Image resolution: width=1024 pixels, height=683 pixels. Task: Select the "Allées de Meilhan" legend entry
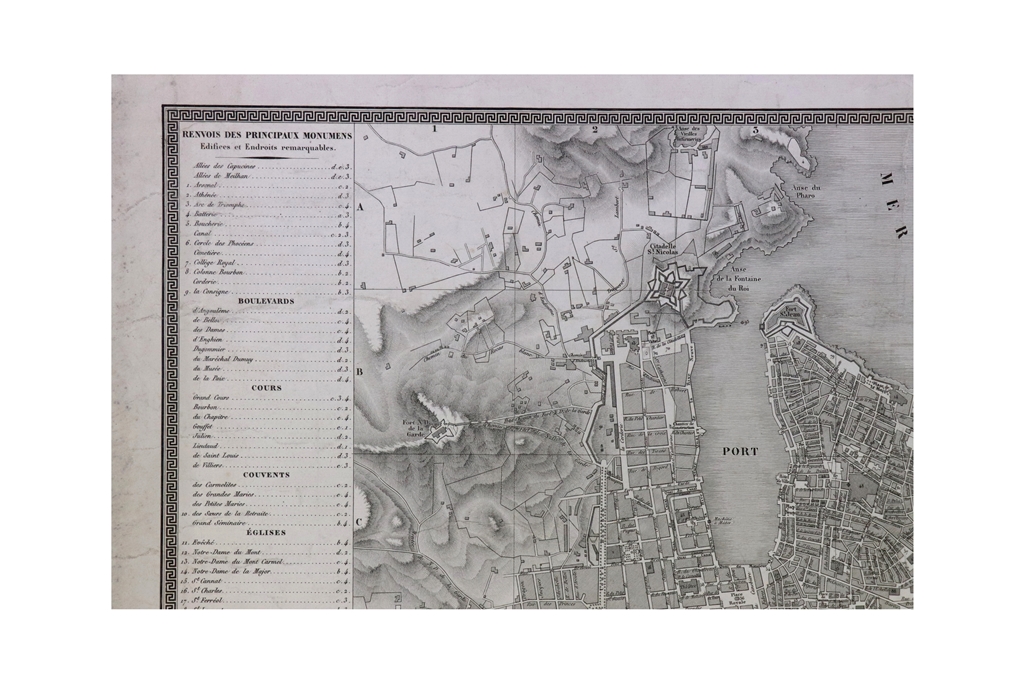point(272,176)
